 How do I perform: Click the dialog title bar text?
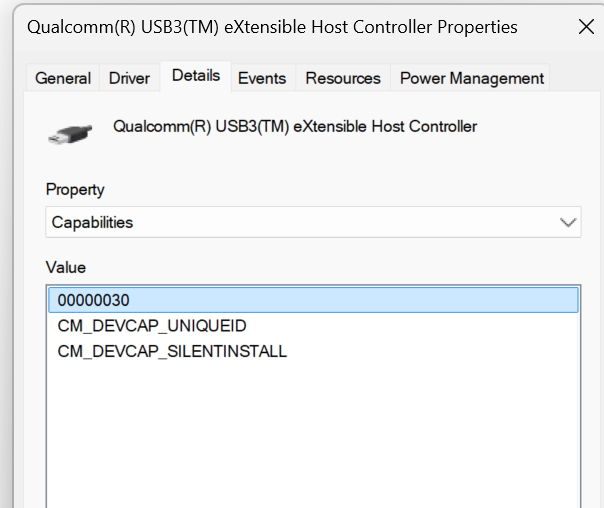click(272, 27)
